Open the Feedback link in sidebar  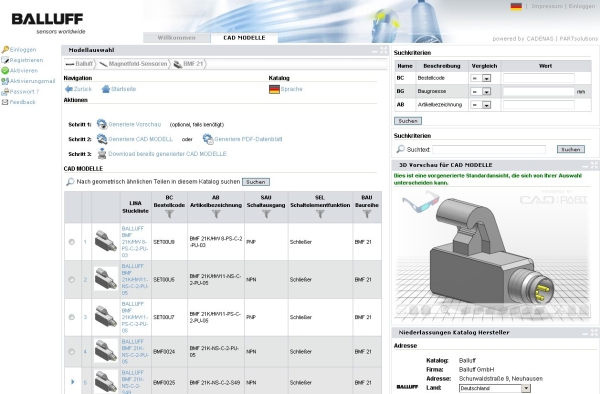pos(23,102)
